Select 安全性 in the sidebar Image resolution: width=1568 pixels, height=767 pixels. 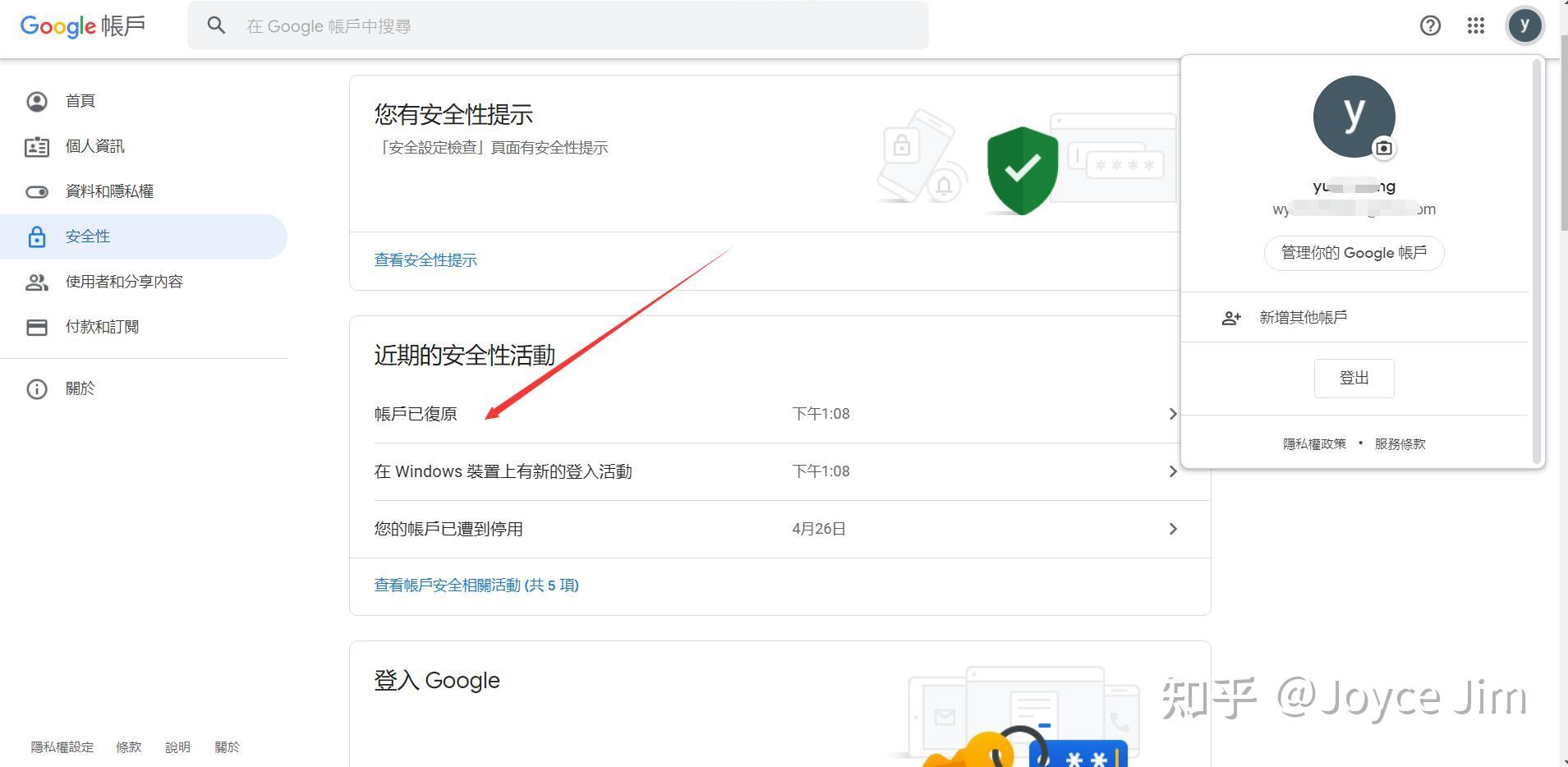click(144, 237)
